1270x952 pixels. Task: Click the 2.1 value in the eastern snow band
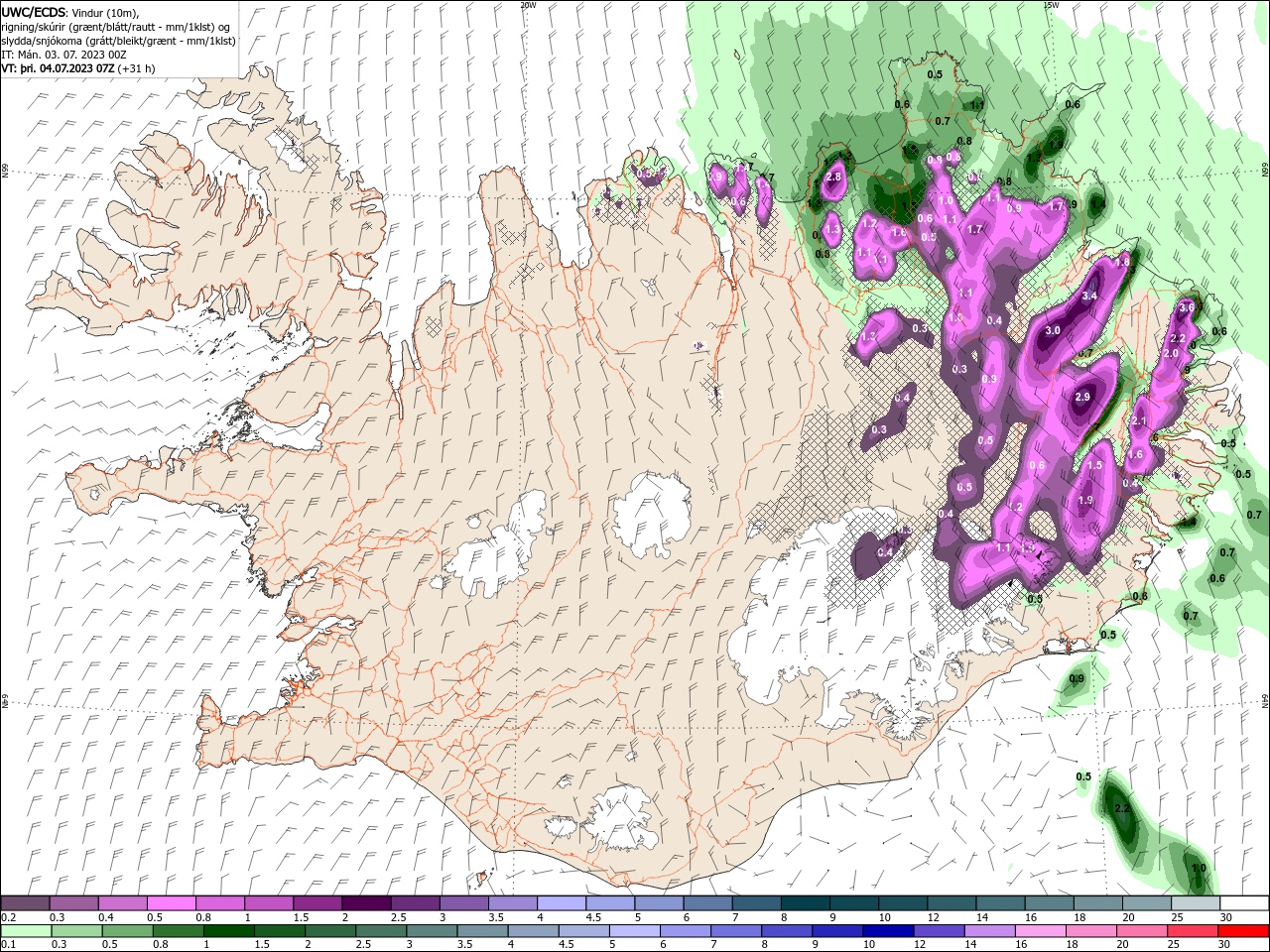pos(1139,421)
